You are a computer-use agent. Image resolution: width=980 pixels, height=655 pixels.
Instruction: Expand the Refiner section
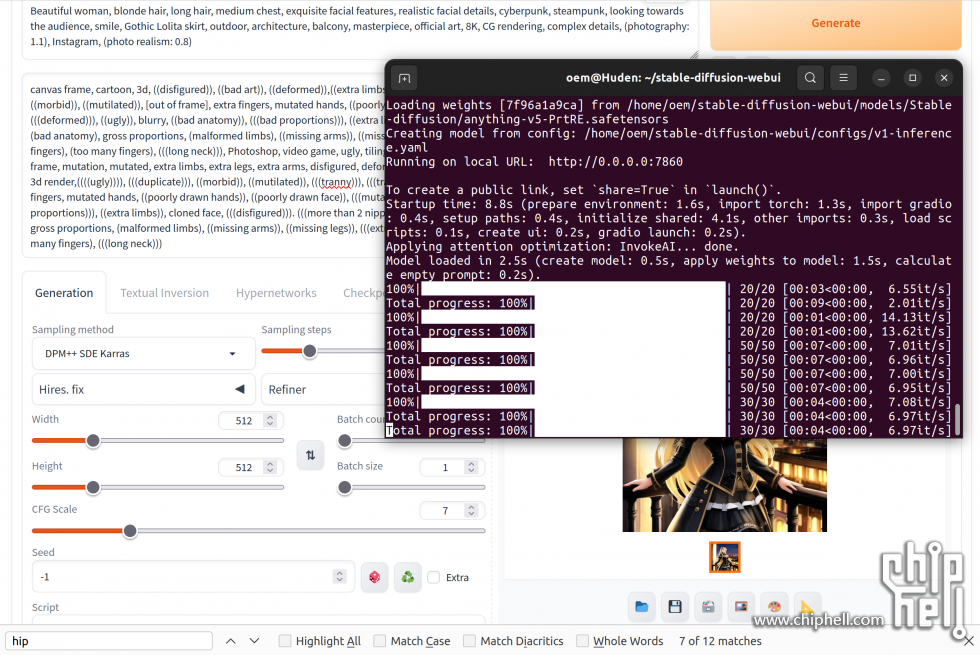pos(324,389)
